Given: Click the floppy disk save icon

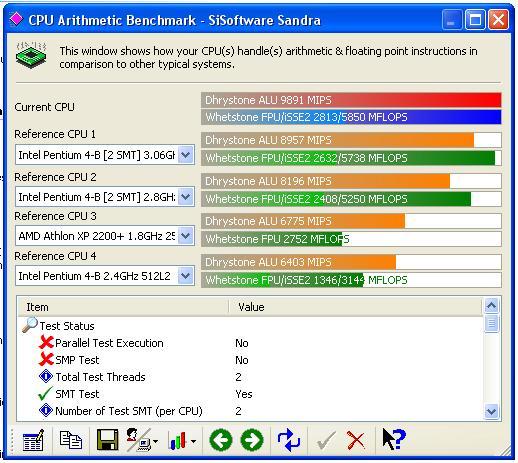Looking at the screenshot, I should point(107,440).
